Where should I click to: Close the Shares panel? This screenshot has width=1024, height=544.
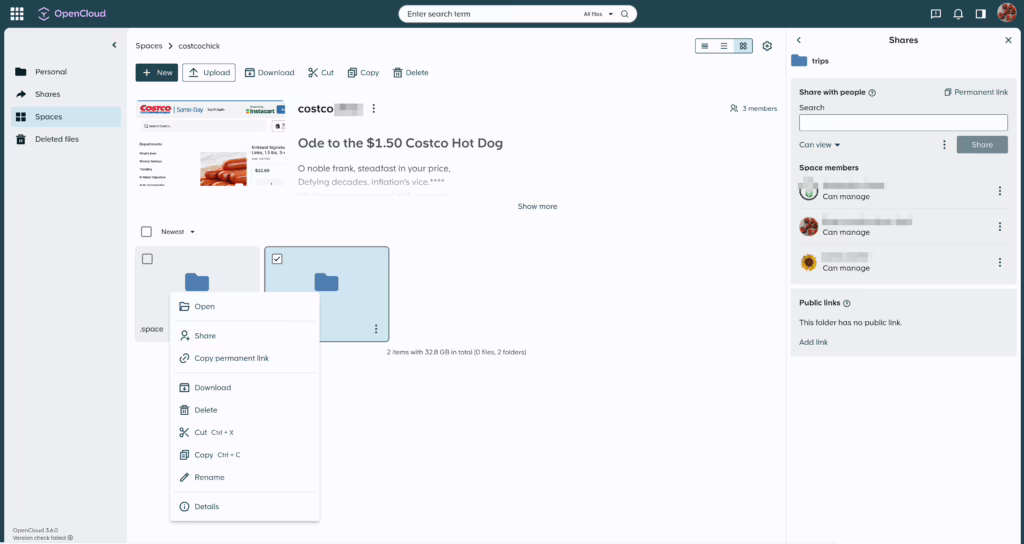(x=1008, y=40)
